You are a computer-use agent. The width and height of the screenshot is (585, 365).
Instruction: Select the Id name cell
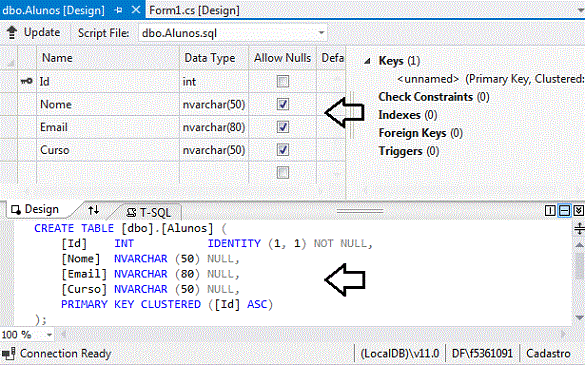[x=108, y=81]
